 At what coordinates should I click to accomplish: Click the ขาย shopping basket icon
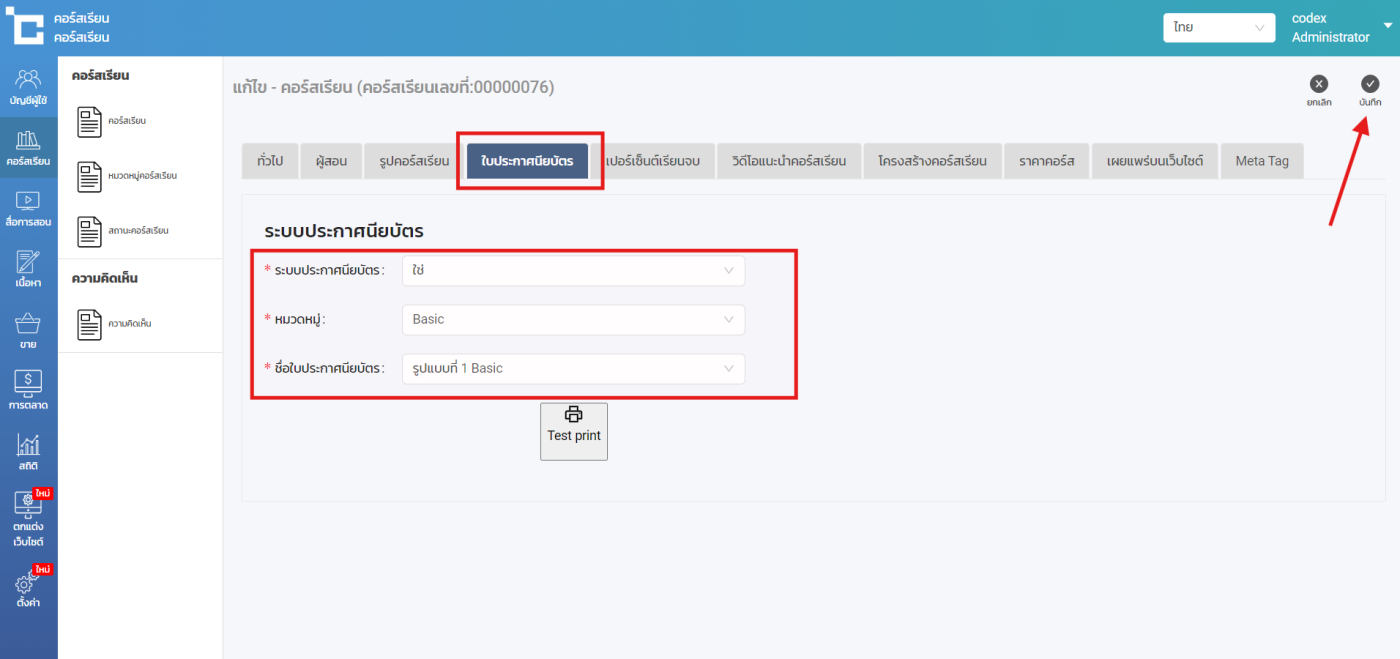28,325
